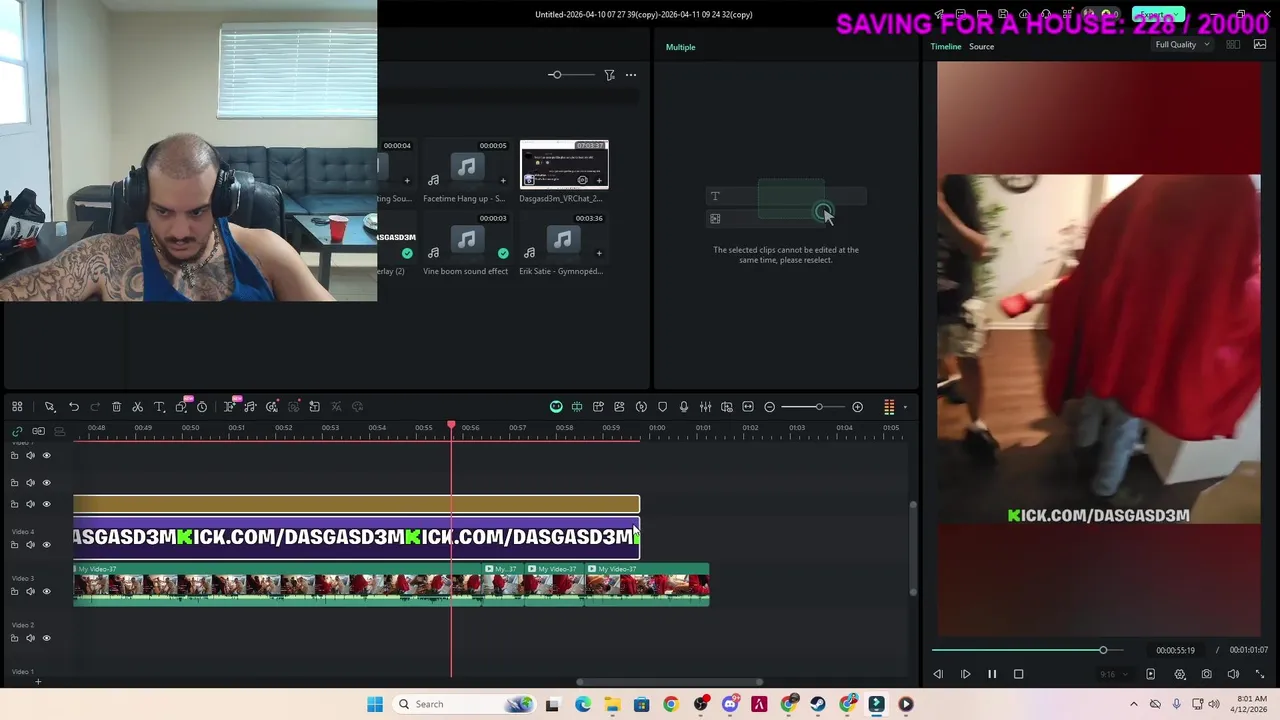The image size is (1280, 720).
Task: Select the purple KICK.COM title clip
Action: point(356,537)
